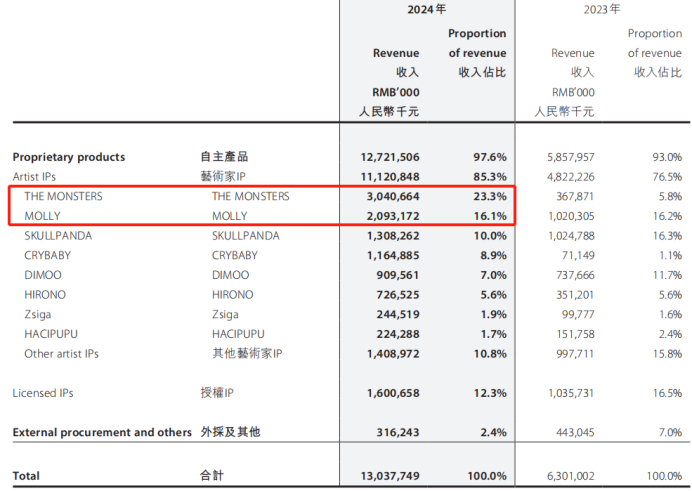The width and height of the screenshot is (692, 491).
Task: Click the Chinese total label '合計'
Action: (212, 476)
